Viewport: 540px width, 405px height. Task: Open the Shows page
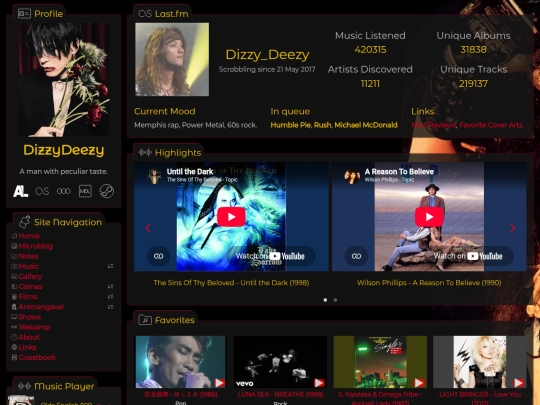pyautogui.click(x=30, y=317)
